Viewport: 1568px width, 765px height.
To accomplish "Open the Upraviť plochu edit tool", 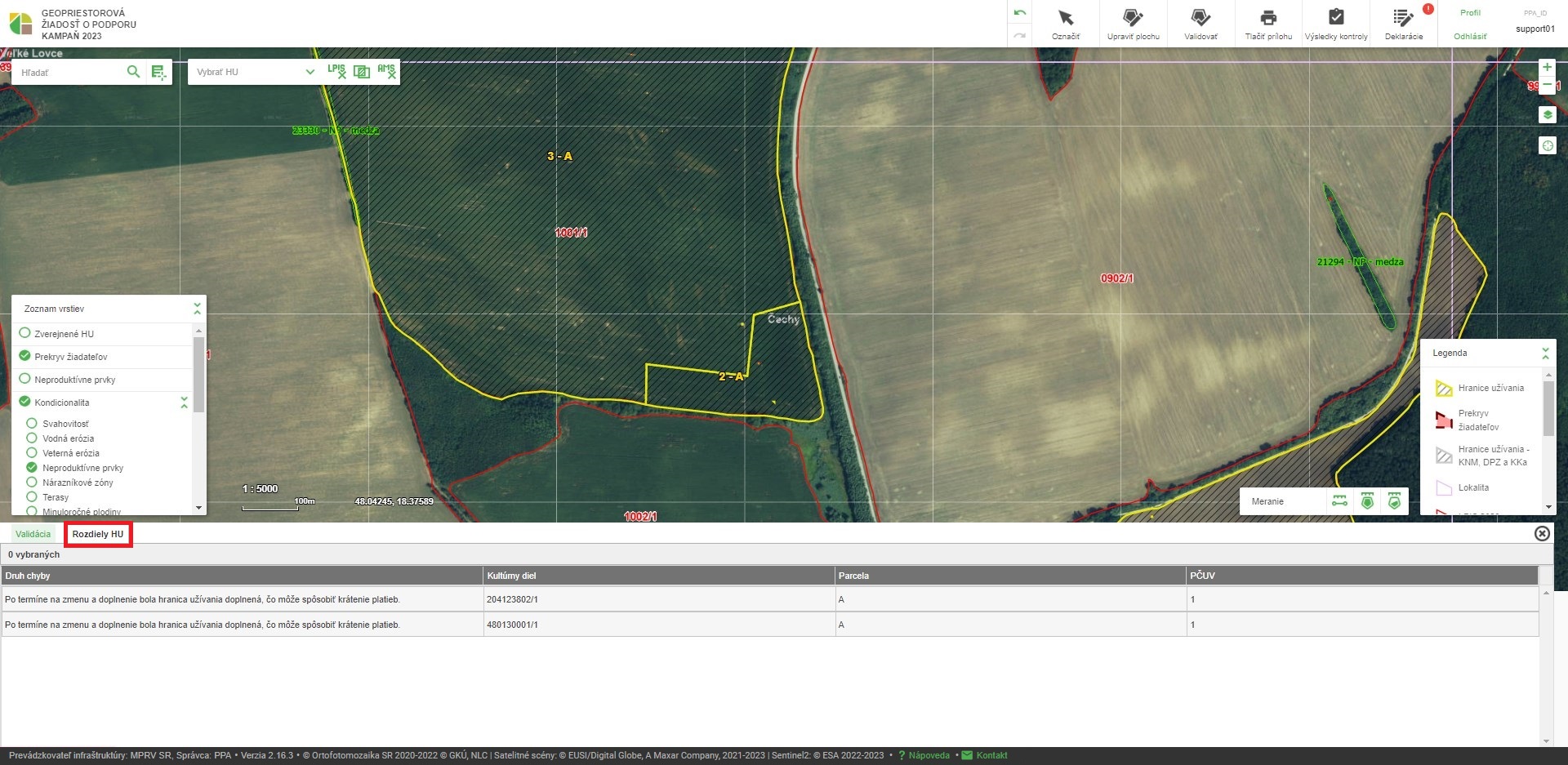I will 1133,24.
